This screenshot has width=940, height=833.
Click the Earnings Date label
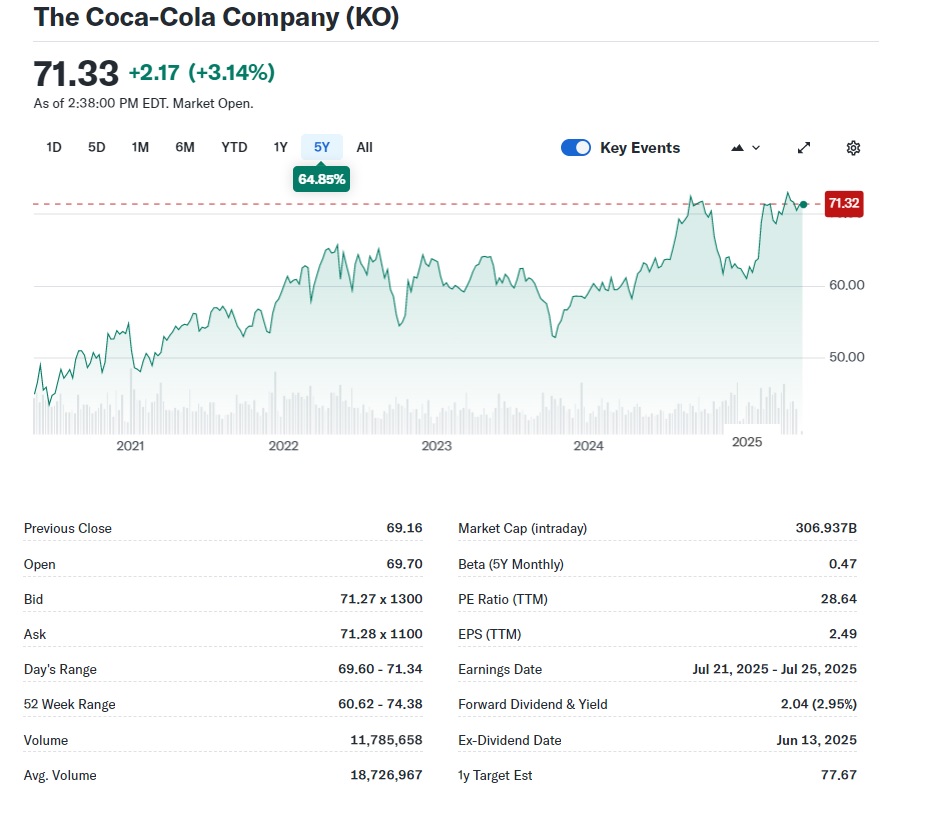pos(500,669)
